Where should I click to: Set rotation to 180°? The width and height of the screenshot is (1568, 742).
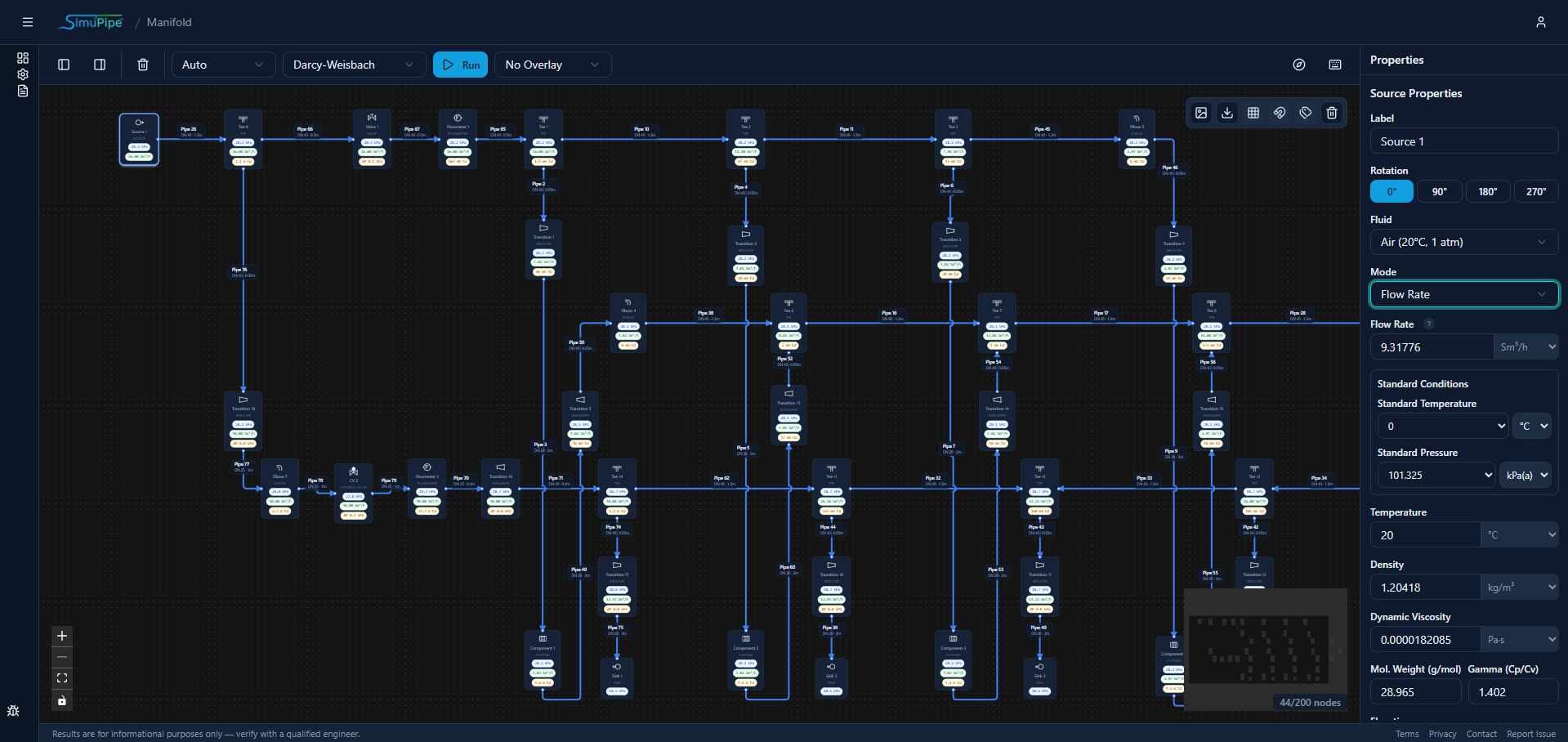[x=1488, y=191]
